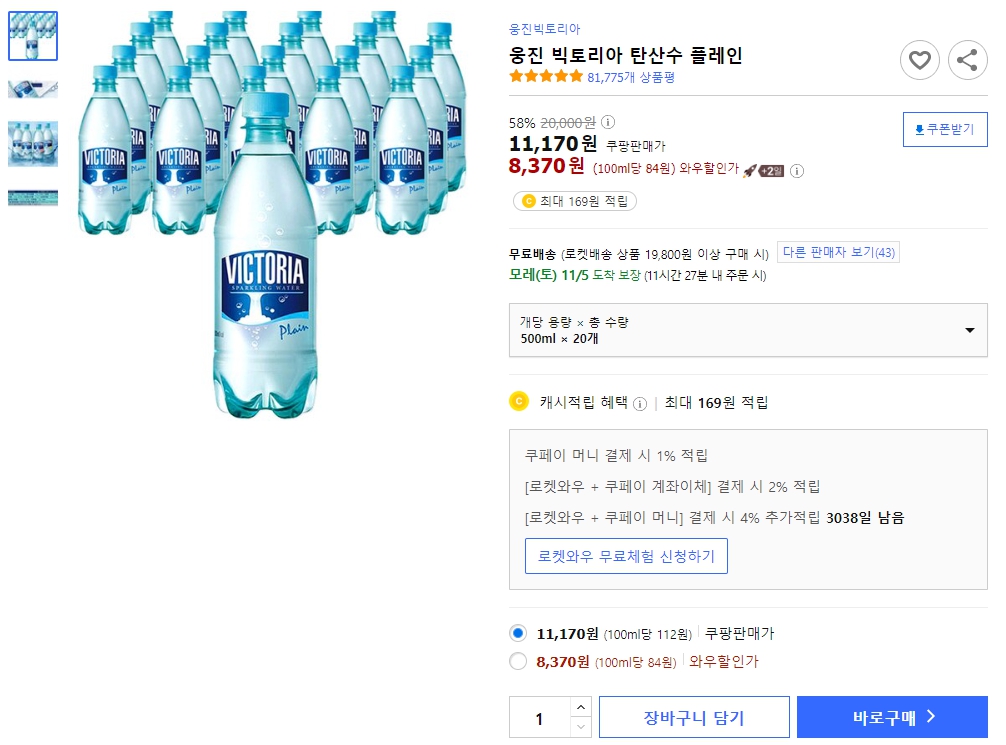Click 장바구니 담기 to add to cart
Viewport: 1006px width, 745px height.
pos(694,717)
